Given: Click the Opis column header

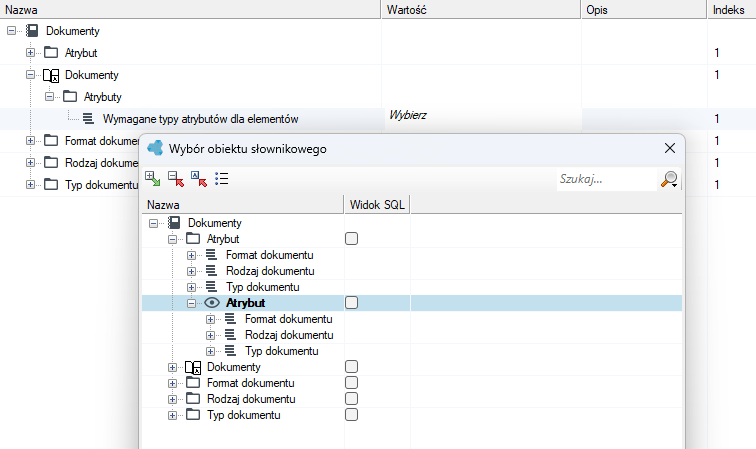Looking at the screenshot, I should [x=644, y=10].
